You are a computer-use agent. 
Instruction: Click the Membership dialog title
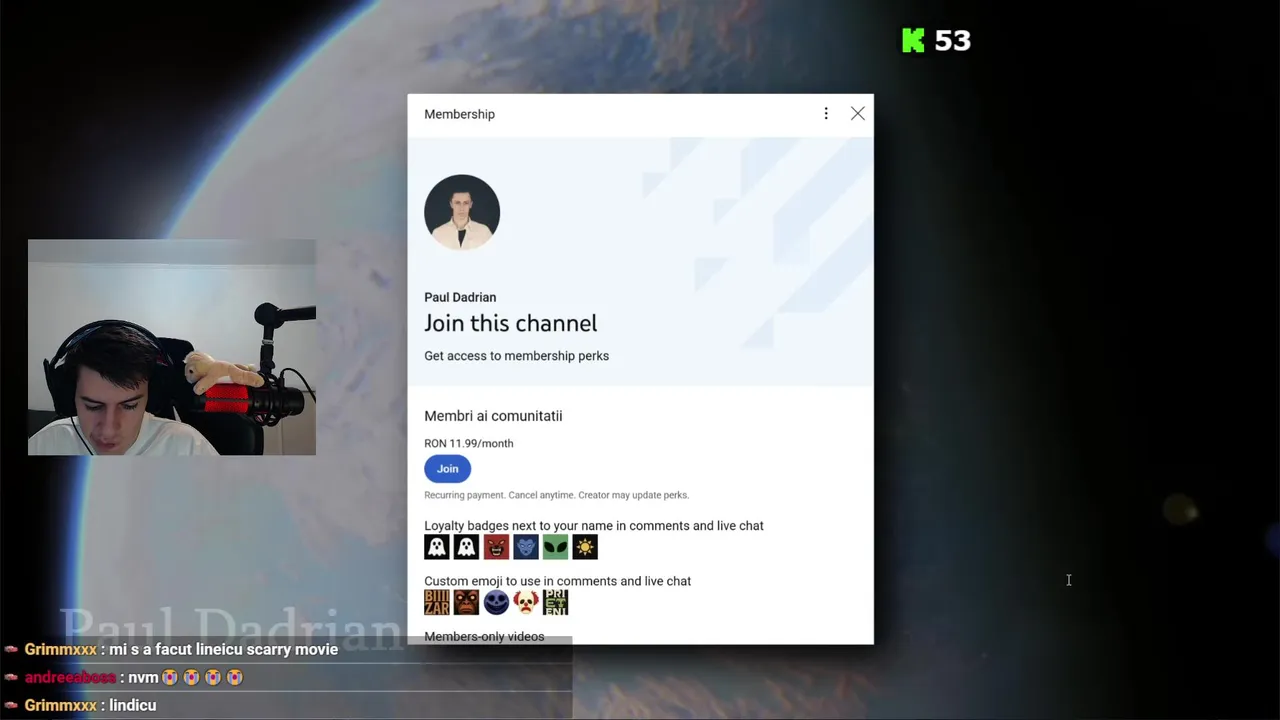459,114
